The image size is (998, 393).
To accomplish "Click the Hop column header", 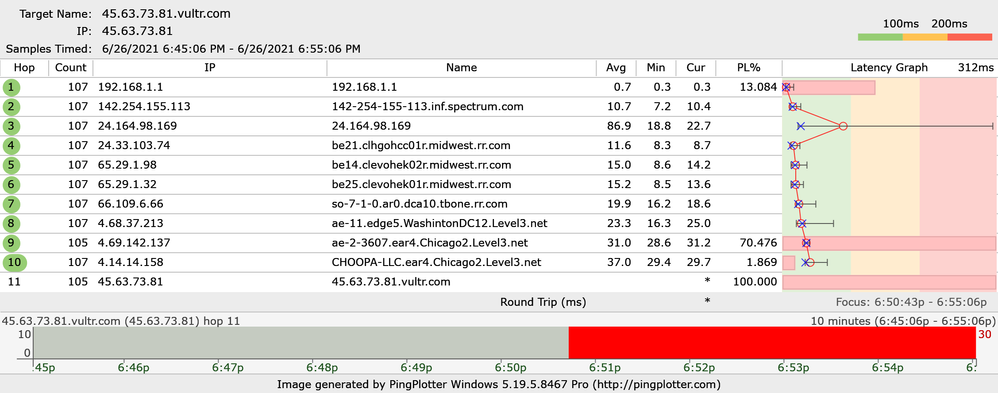I will [x=23, y=68].
